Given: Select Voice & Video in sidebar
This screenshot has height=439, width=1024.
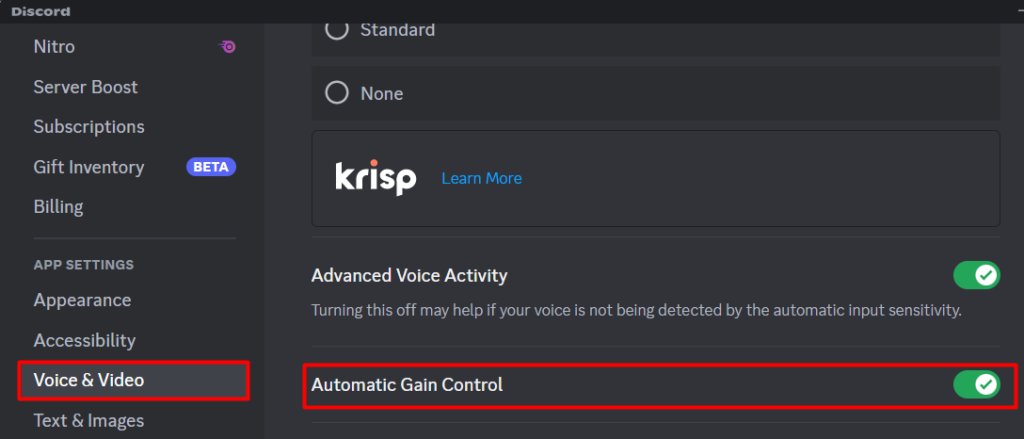Looking at the screenshot, I should (134, 380).
